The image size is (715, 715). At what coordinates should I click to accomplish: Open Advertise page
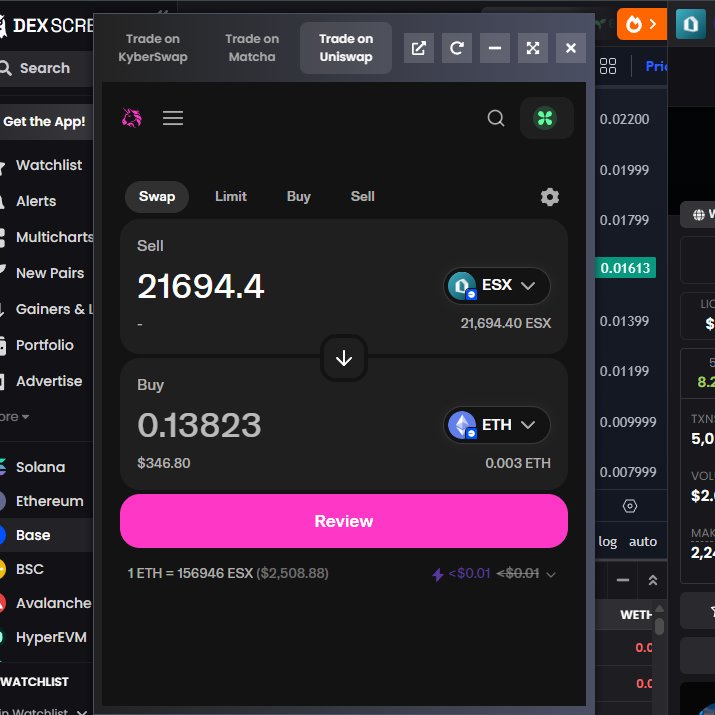click(x=47, y=381)
